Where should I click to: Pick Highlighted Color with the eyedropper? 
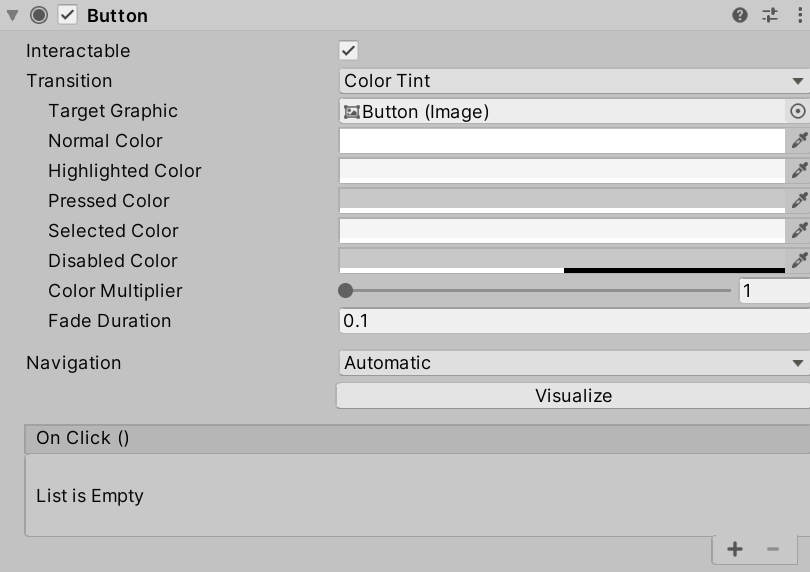point(799,171)
